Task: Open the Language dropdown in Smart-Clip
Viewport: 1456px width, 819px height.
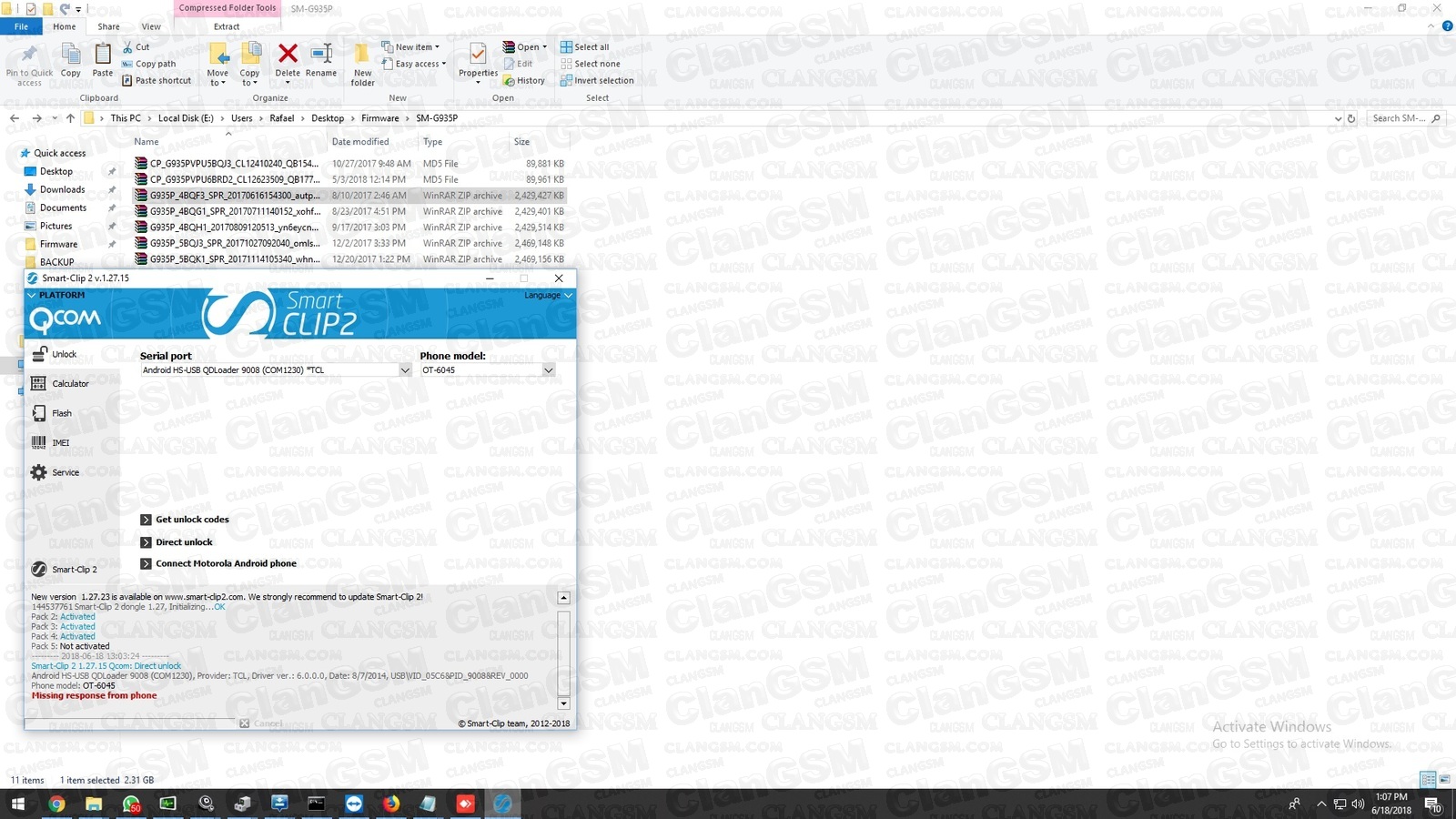Action: tap(548, 295)
